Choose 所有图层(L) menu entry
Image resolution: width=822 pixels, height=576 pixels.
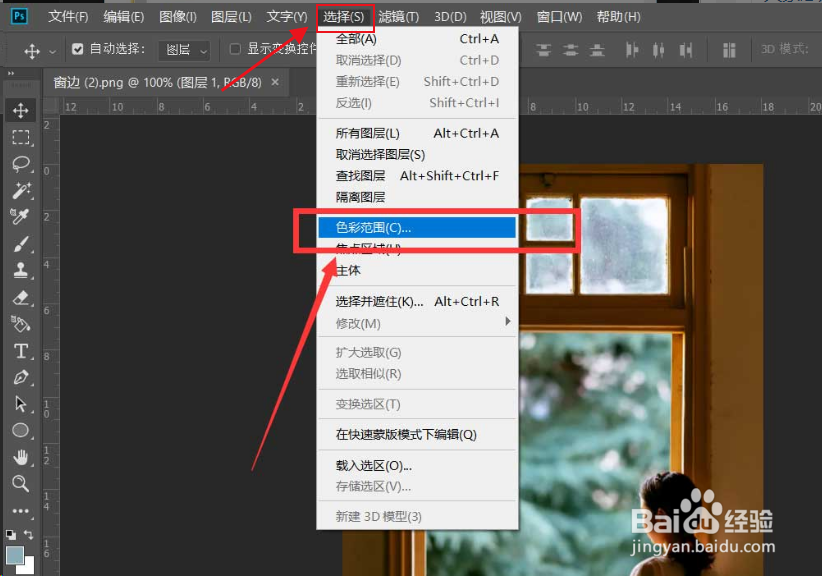click(x=417, y=134)
